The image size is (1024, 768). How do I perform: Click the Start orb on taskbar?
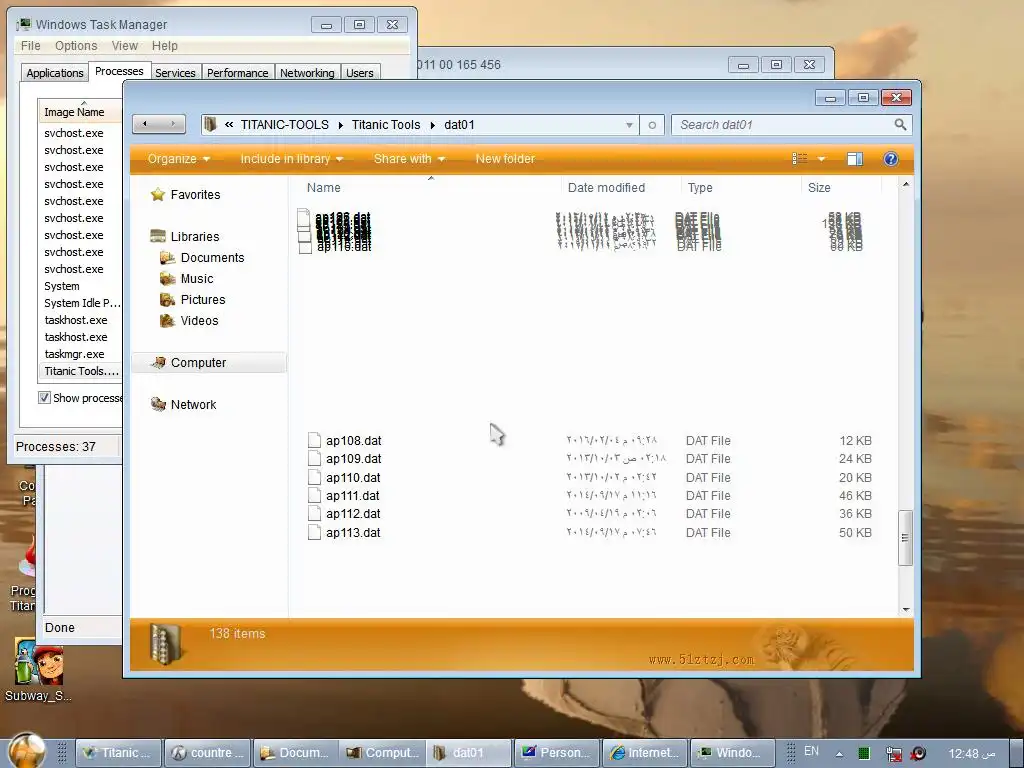click(x=27, y=750)
